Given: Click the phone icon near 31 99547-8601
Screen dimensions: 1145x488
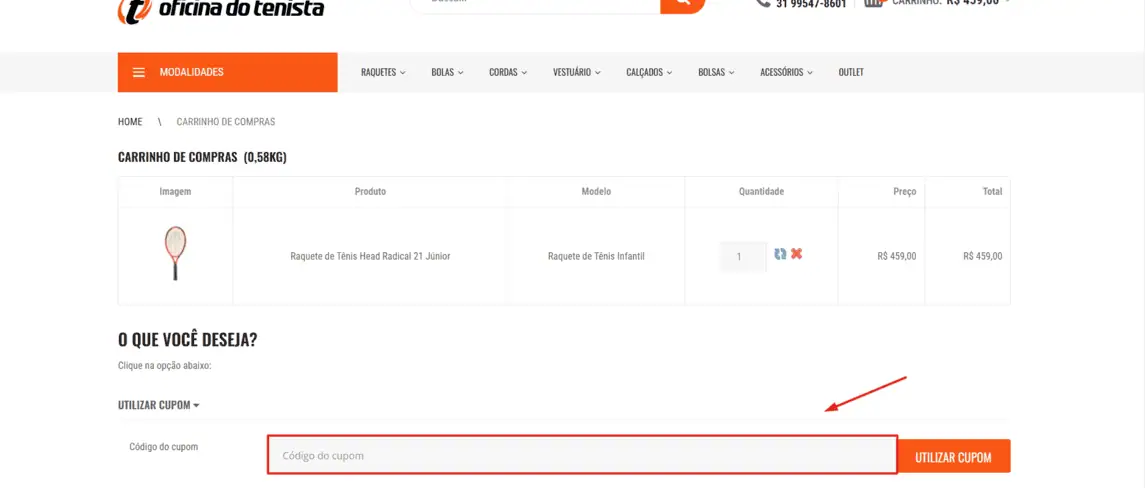Looking at the screenshot, I should 763,3.
